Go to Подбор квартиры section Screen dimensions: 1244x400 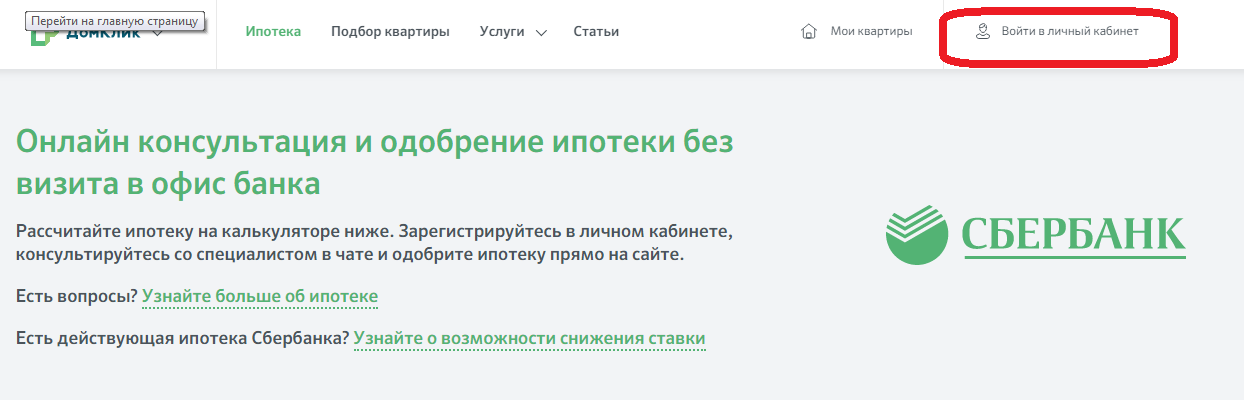pyautogui.click(x=390, y=31)
